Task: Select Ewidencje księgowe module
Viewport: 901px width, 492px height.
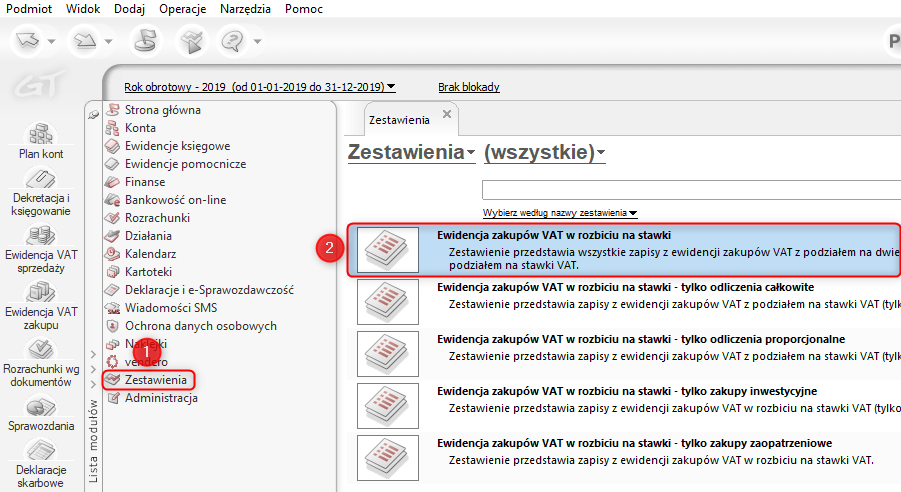Action: 178,146
